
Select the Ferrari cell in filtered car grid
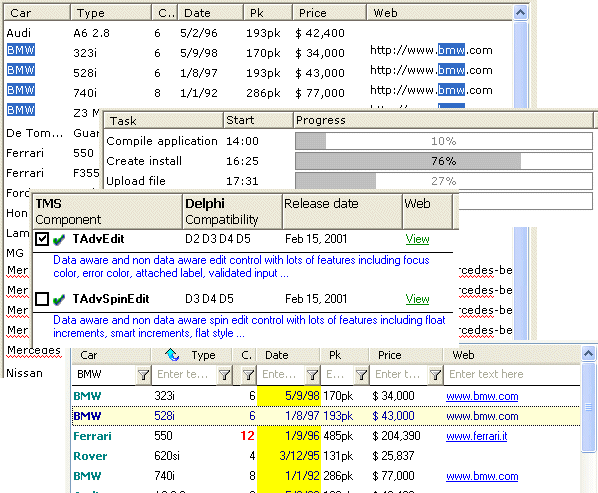pyautogui.click(x=92, y=436)
